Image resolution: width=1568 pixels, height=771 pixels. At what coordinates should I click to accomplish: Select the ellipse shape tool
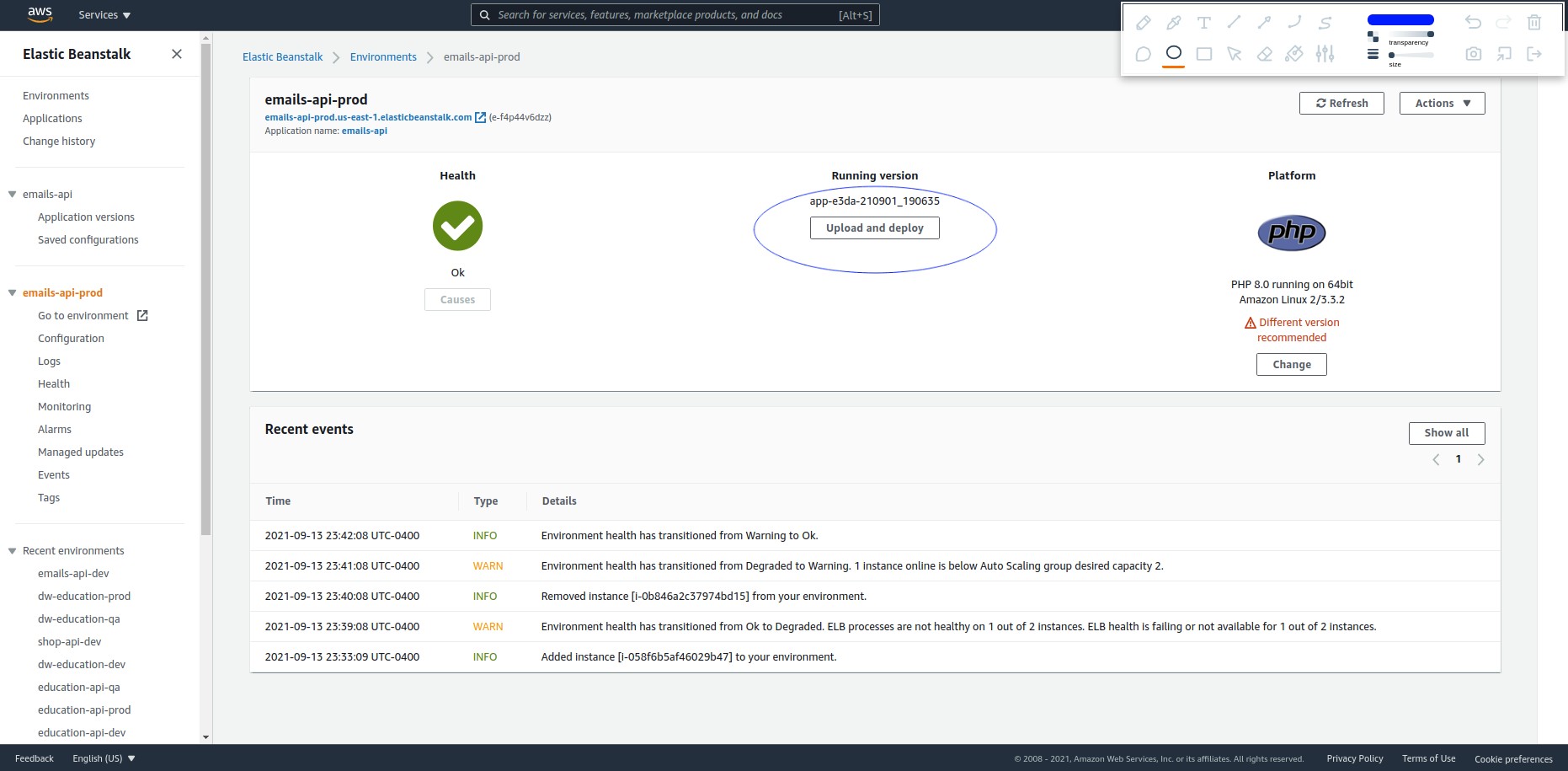point(1173,53)
